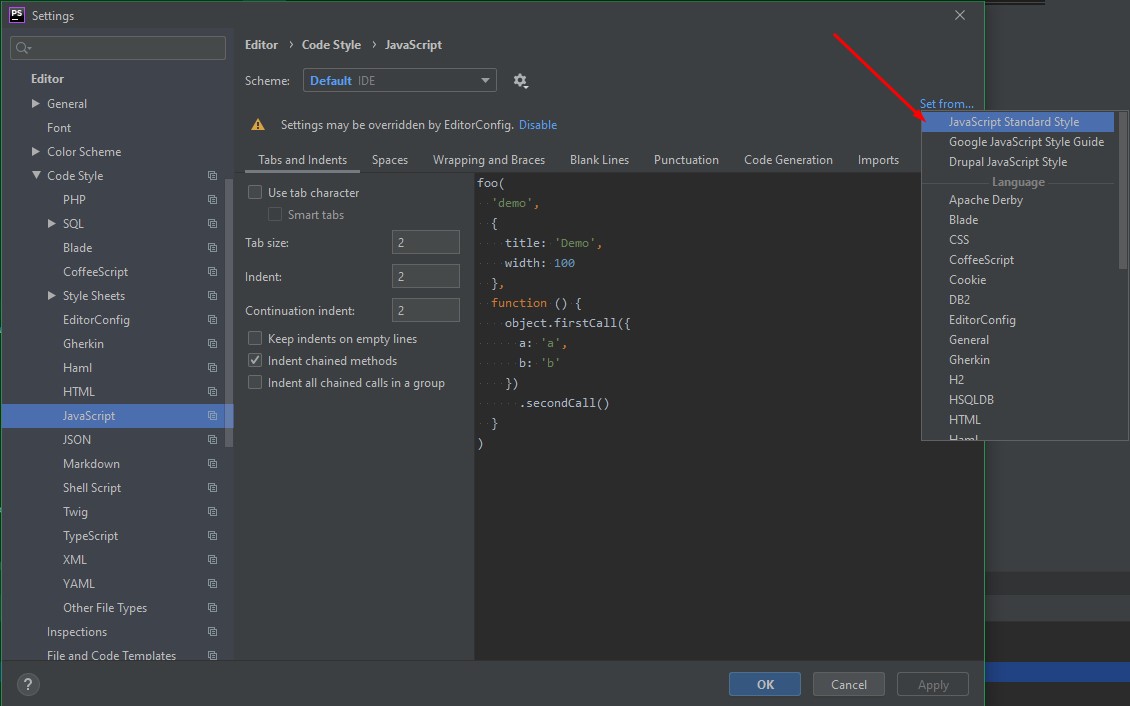Click the copy icon beside JavaScript row

click(x=213, y=416)
